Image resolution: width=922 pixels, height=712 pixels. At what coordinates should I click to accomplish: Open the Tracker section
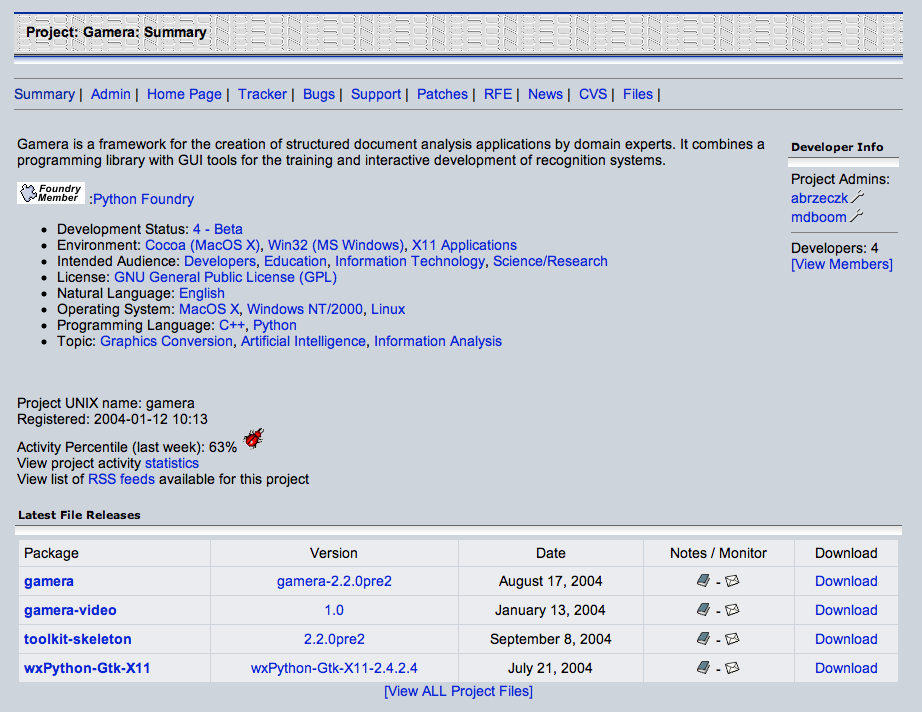(262, 94)
